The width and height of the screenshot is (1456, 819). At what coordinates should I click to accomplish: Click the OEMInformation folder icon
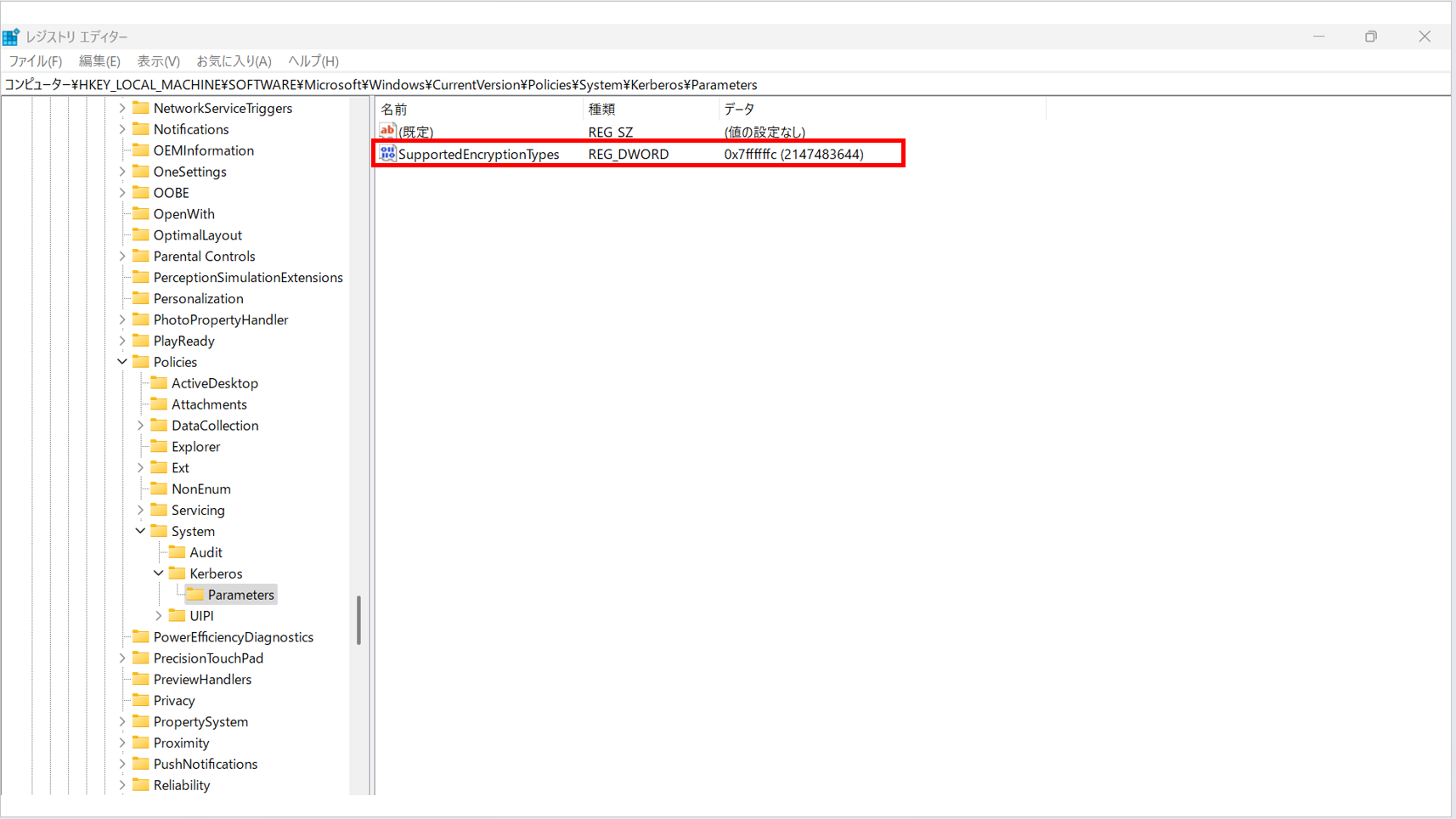coord(141,150)
